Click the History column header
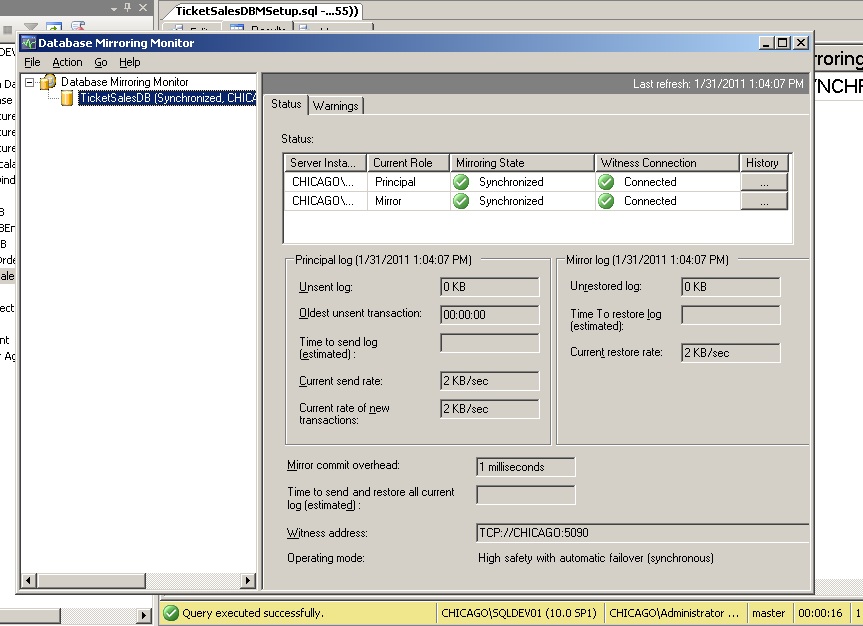This screenshot has height=626, width=863. (x=764, y=163)
